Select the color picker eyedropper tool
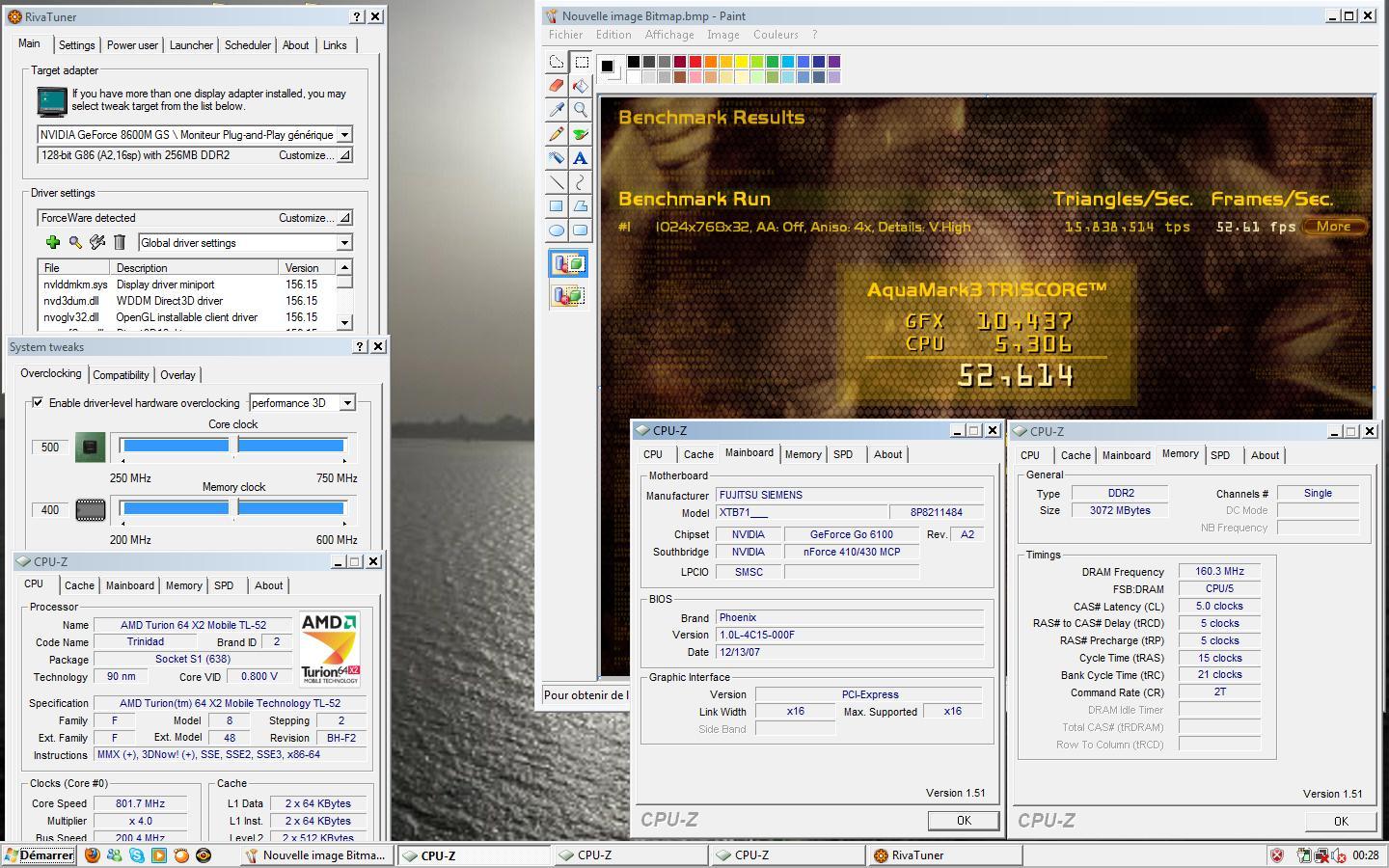 557,110
